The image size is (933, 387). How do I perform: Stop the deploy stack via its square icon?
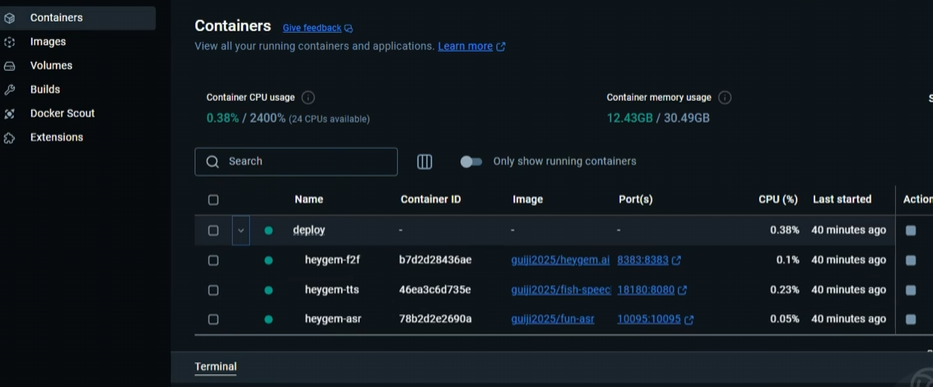click(x=910, y=230)
